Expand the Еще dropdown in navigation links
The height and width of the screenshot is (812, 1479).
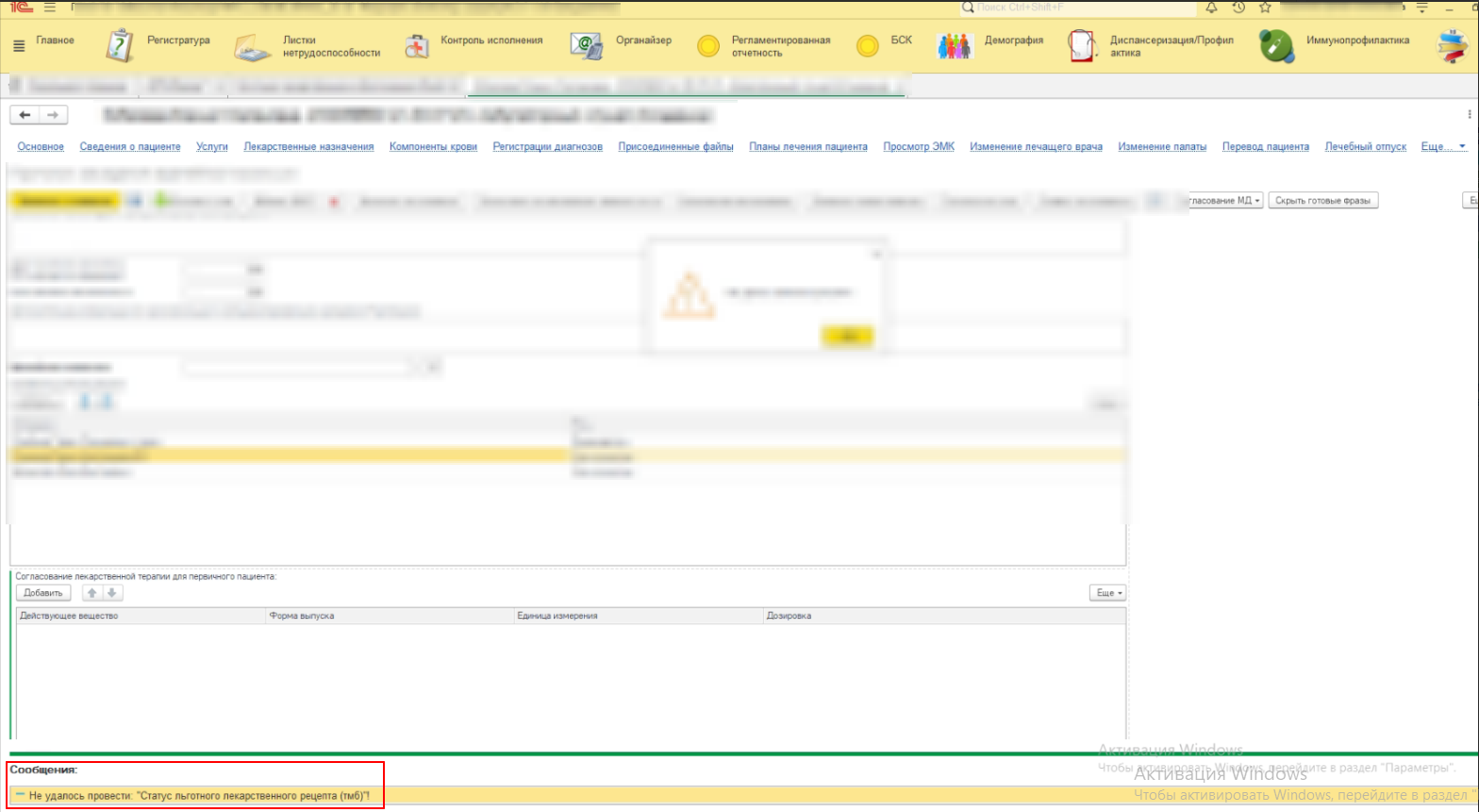pyautogui.click(x=1443, y=147)
